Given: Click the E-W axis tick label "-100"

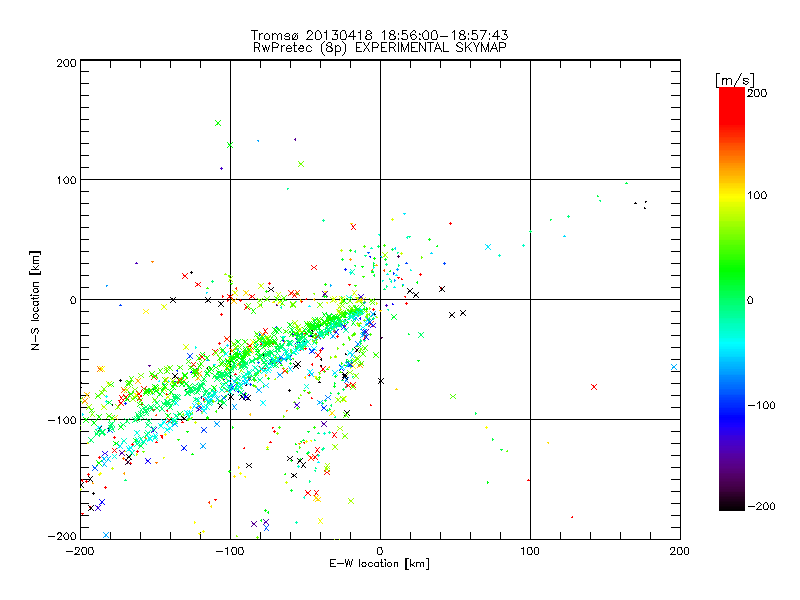Looking at the screenshot, I should click(230, 551).
